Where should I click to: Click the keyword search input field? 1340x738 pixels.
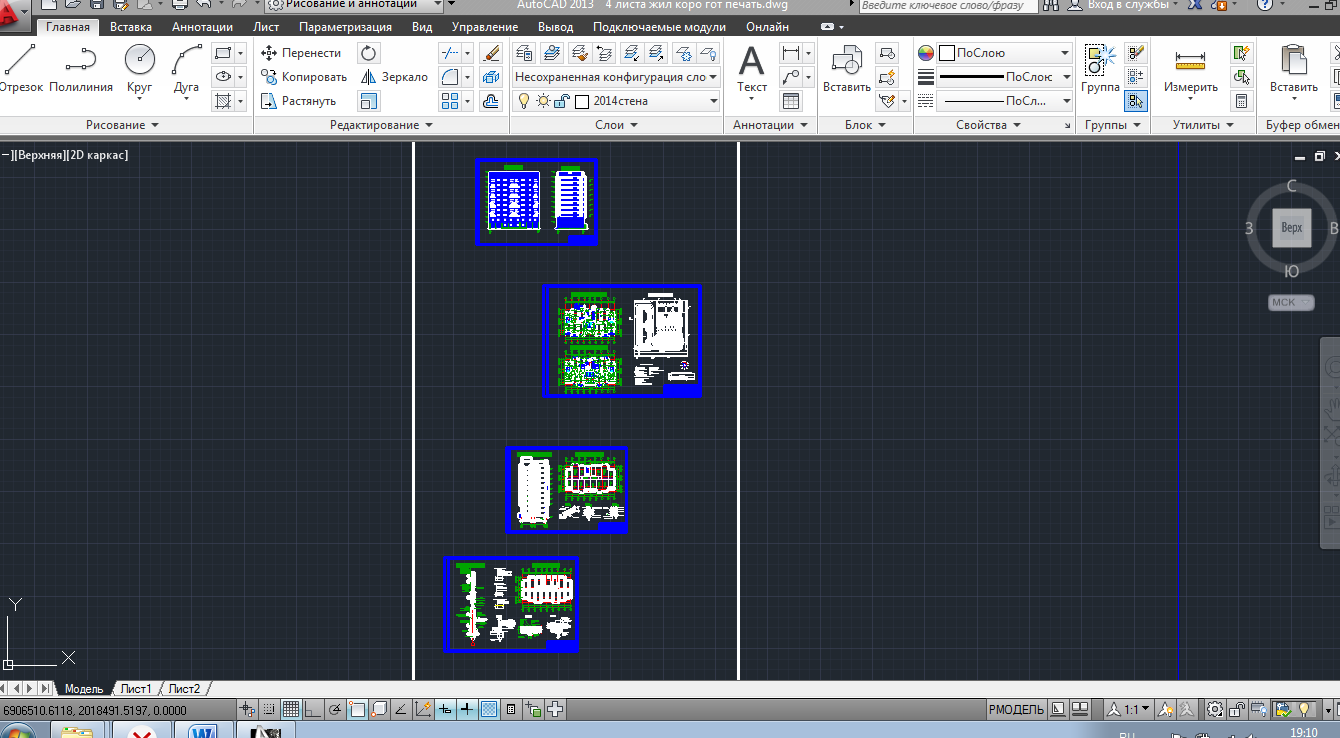(946, 5)
